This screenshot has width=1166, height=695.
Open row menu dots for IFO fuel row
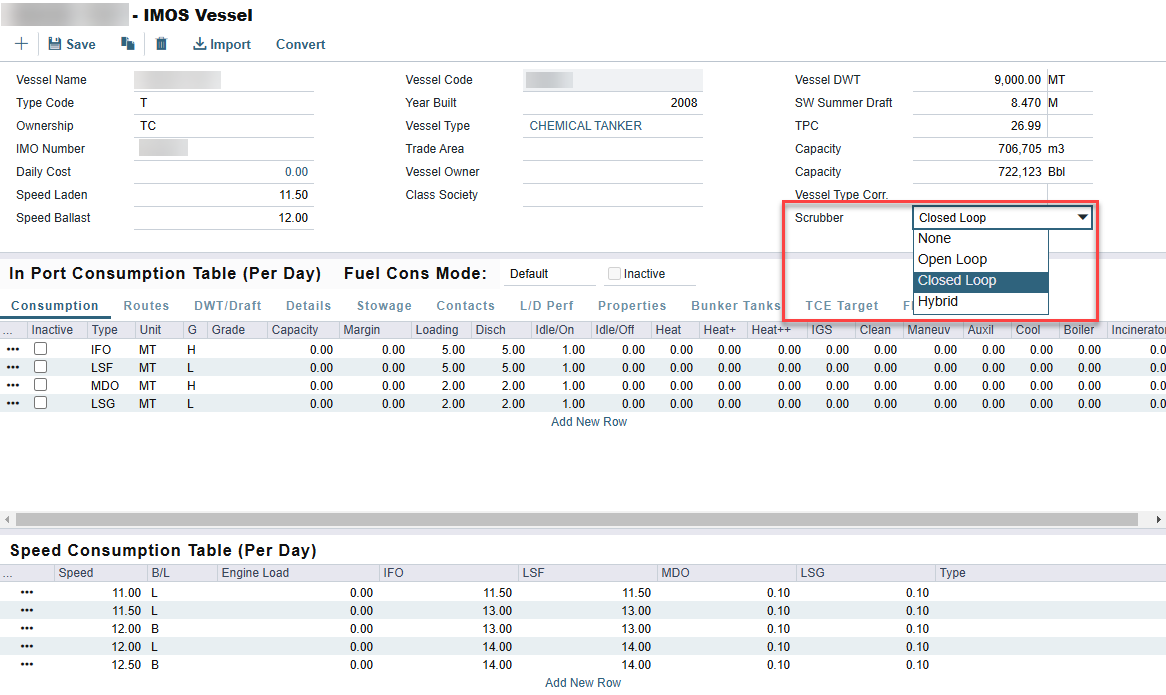point(13,350)
